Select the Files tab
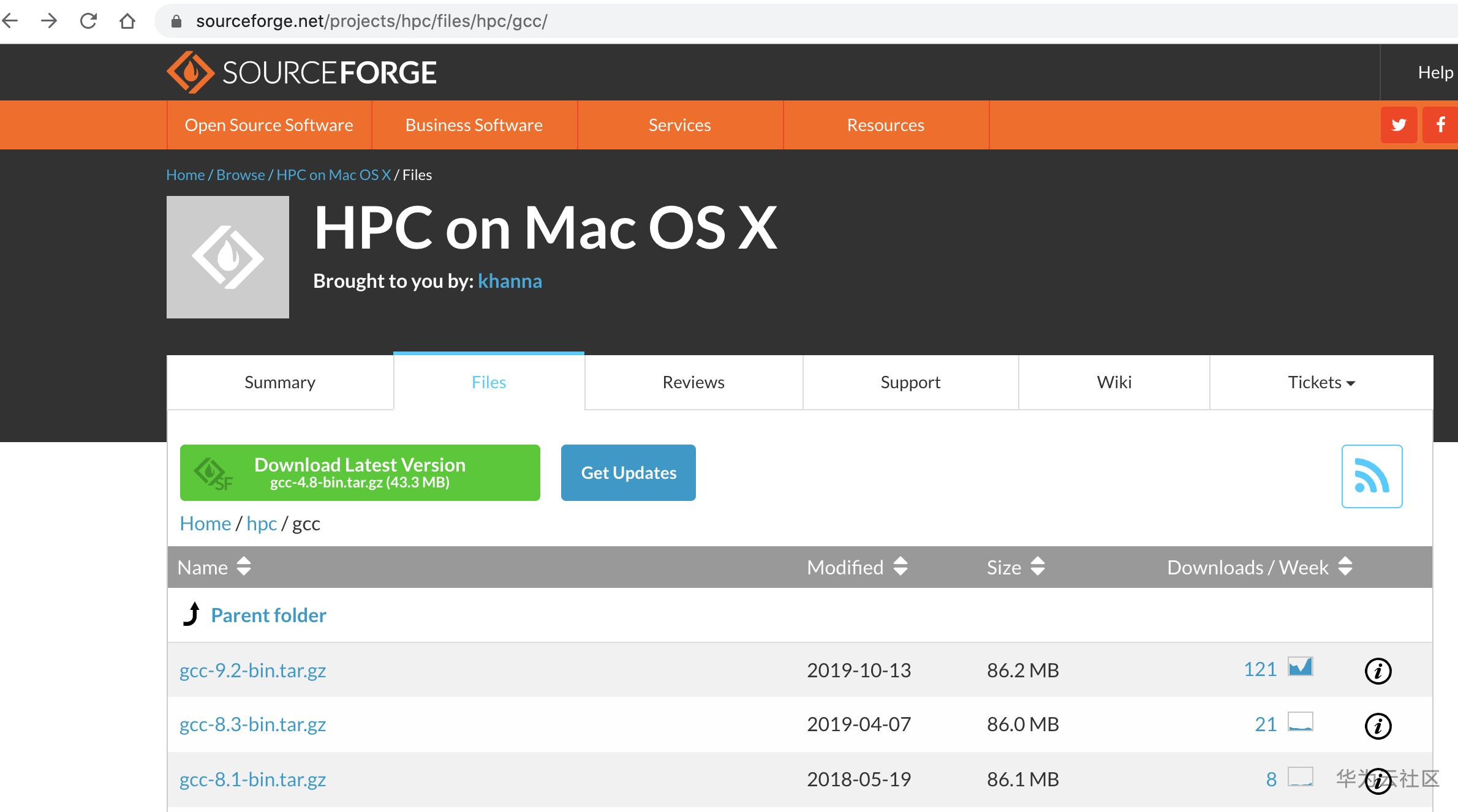The image size is (1458, 812). pyautogui.click(x=489, y=382)
